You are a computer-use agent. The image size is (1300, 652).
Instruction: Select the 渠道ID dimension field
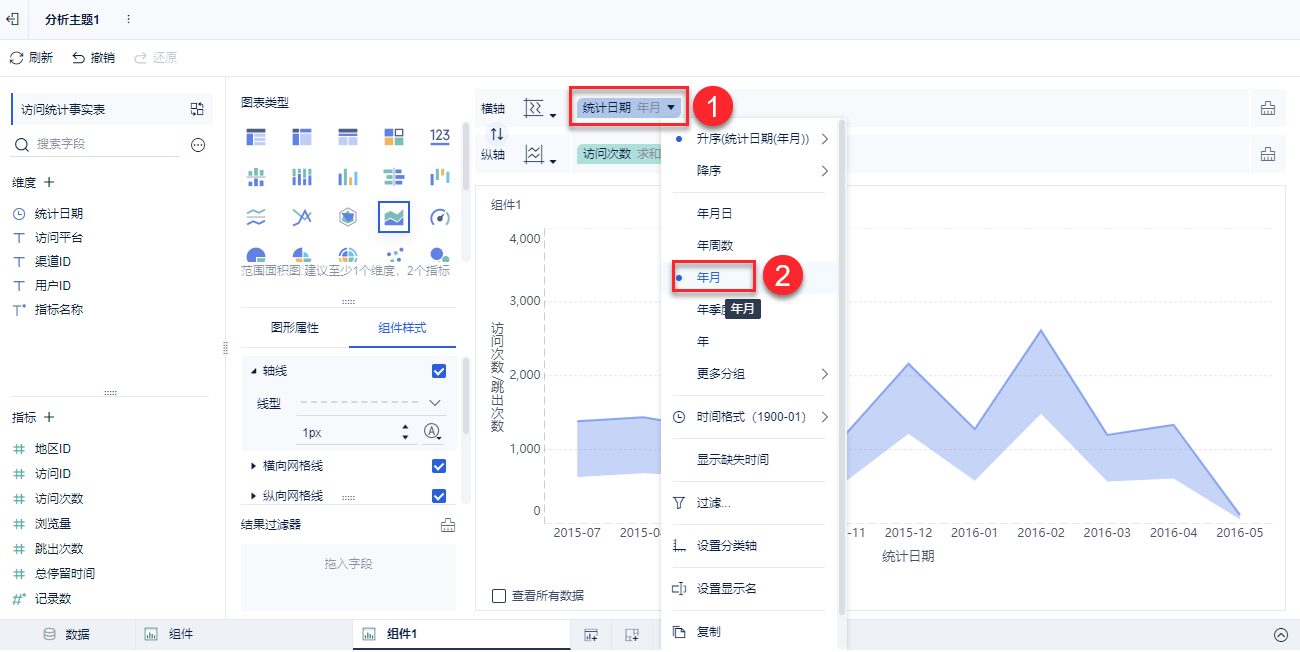pos(53,262)
